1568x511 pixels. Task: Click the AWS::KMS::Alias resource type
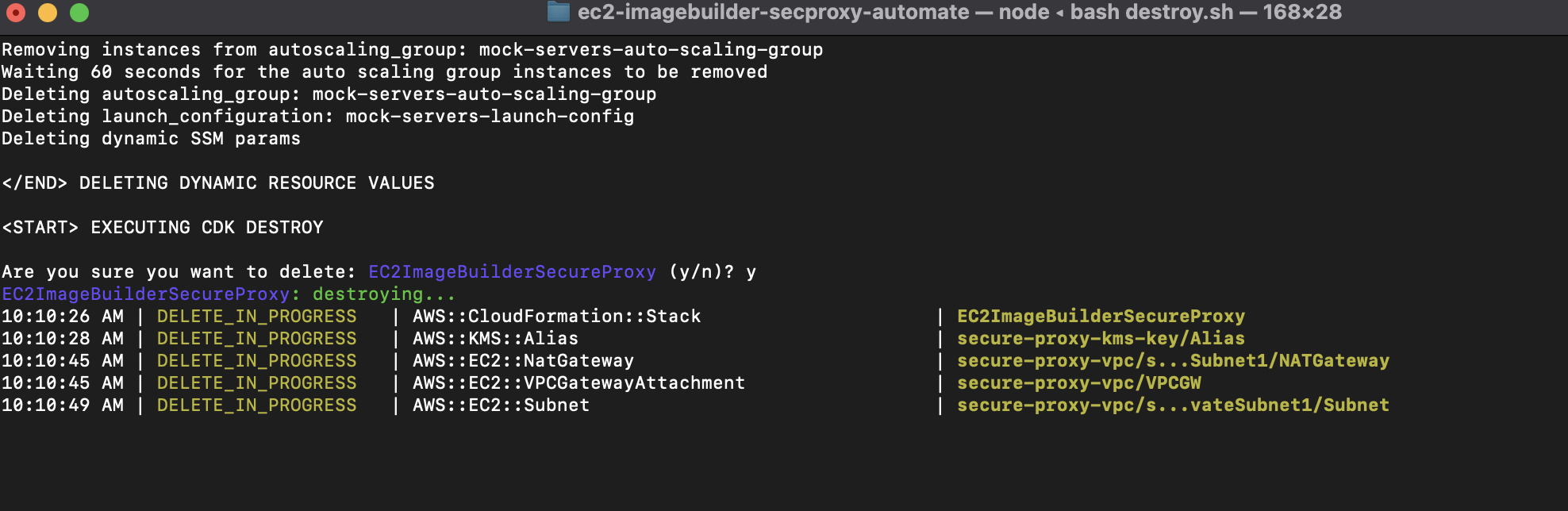(495, 339)
